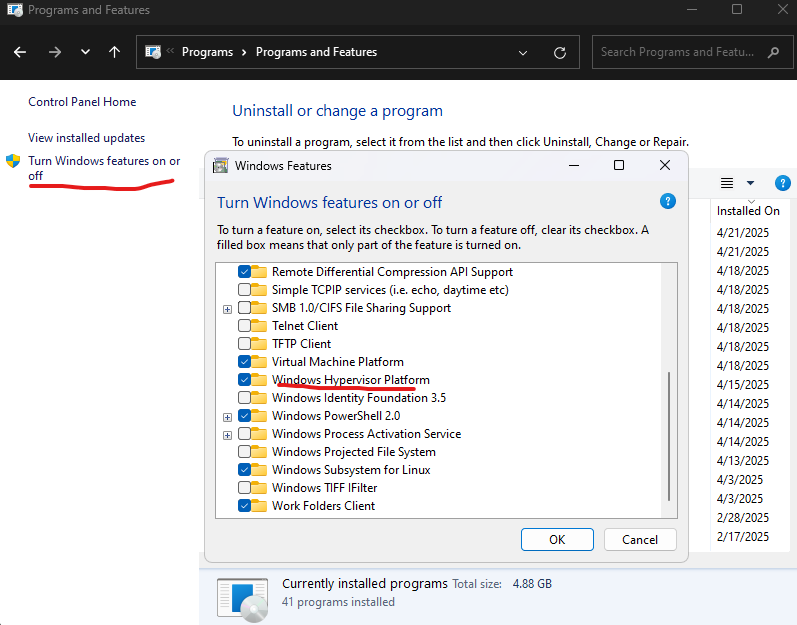Expand SMB 1.0/CIFS File Sharing Support node
This screenshot has width=797, height=625.
[227, 309]
